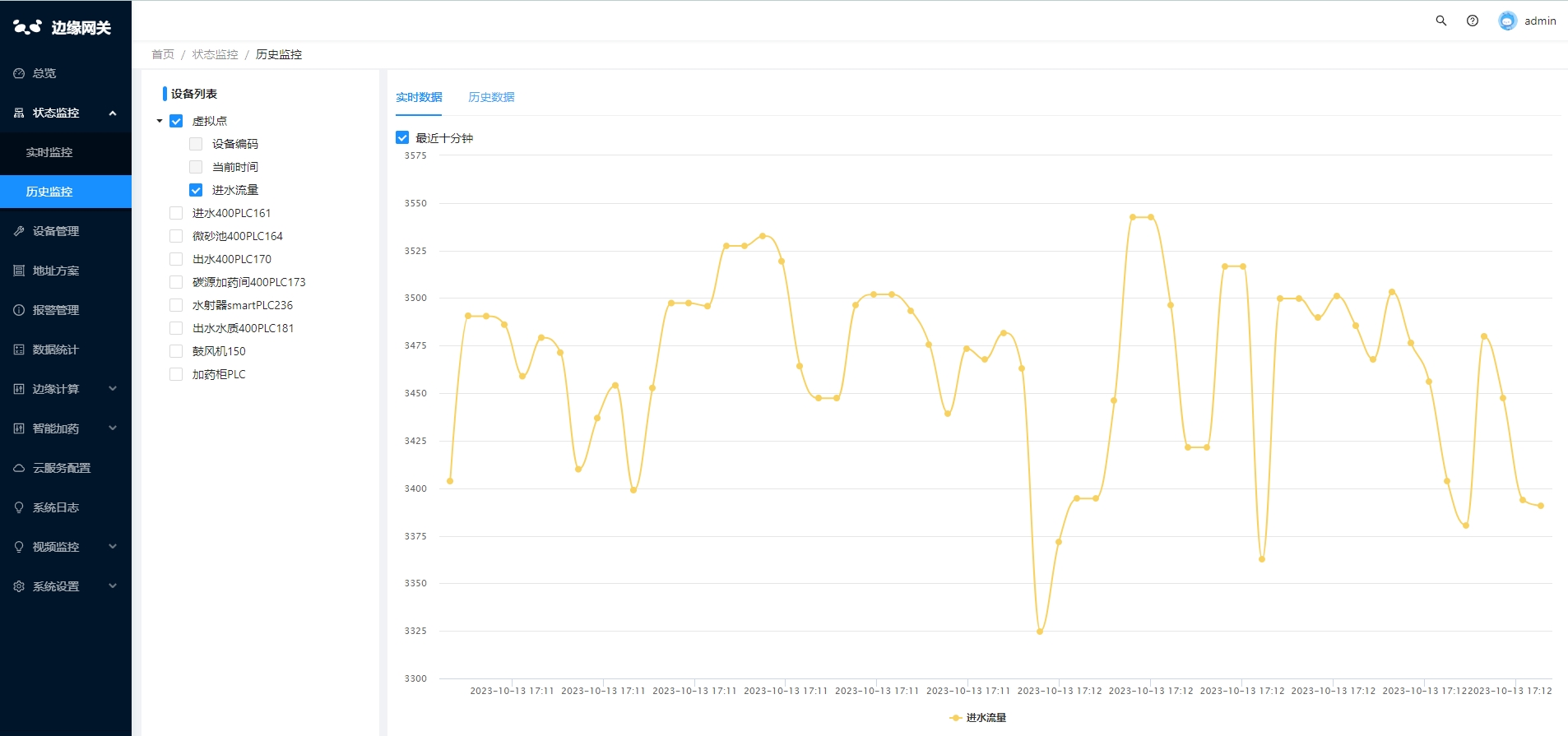Expand the 系统设置 menu chevron

(113, 586)
